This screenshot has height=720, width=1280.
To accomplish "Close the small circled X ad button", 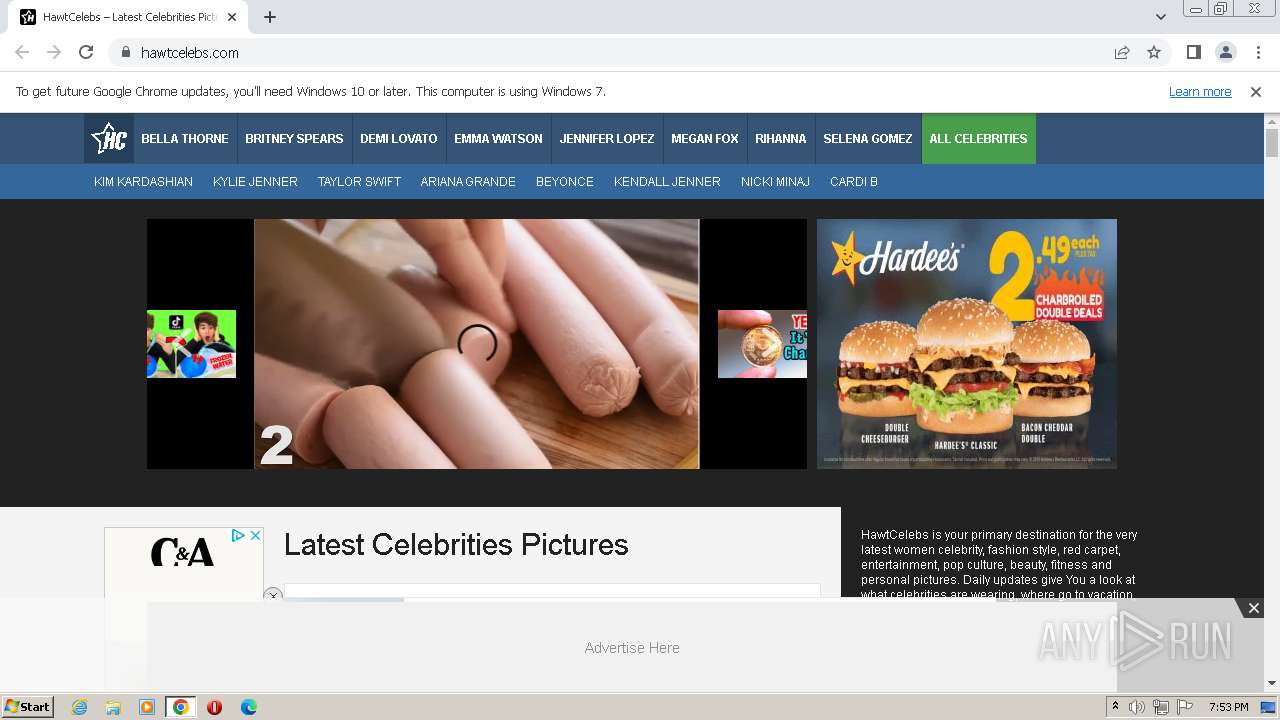I will tap(273, 594).
